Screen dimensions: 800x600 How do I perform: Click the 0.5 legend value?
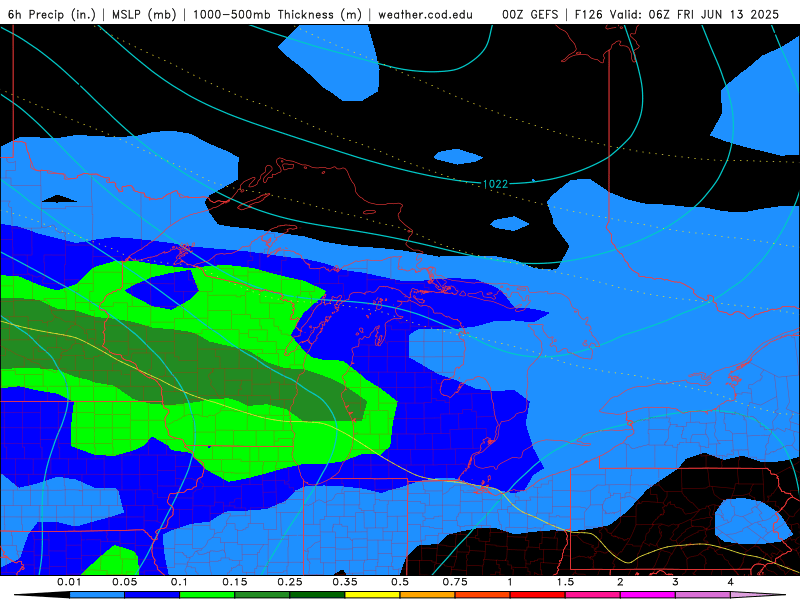coord(400,582)
